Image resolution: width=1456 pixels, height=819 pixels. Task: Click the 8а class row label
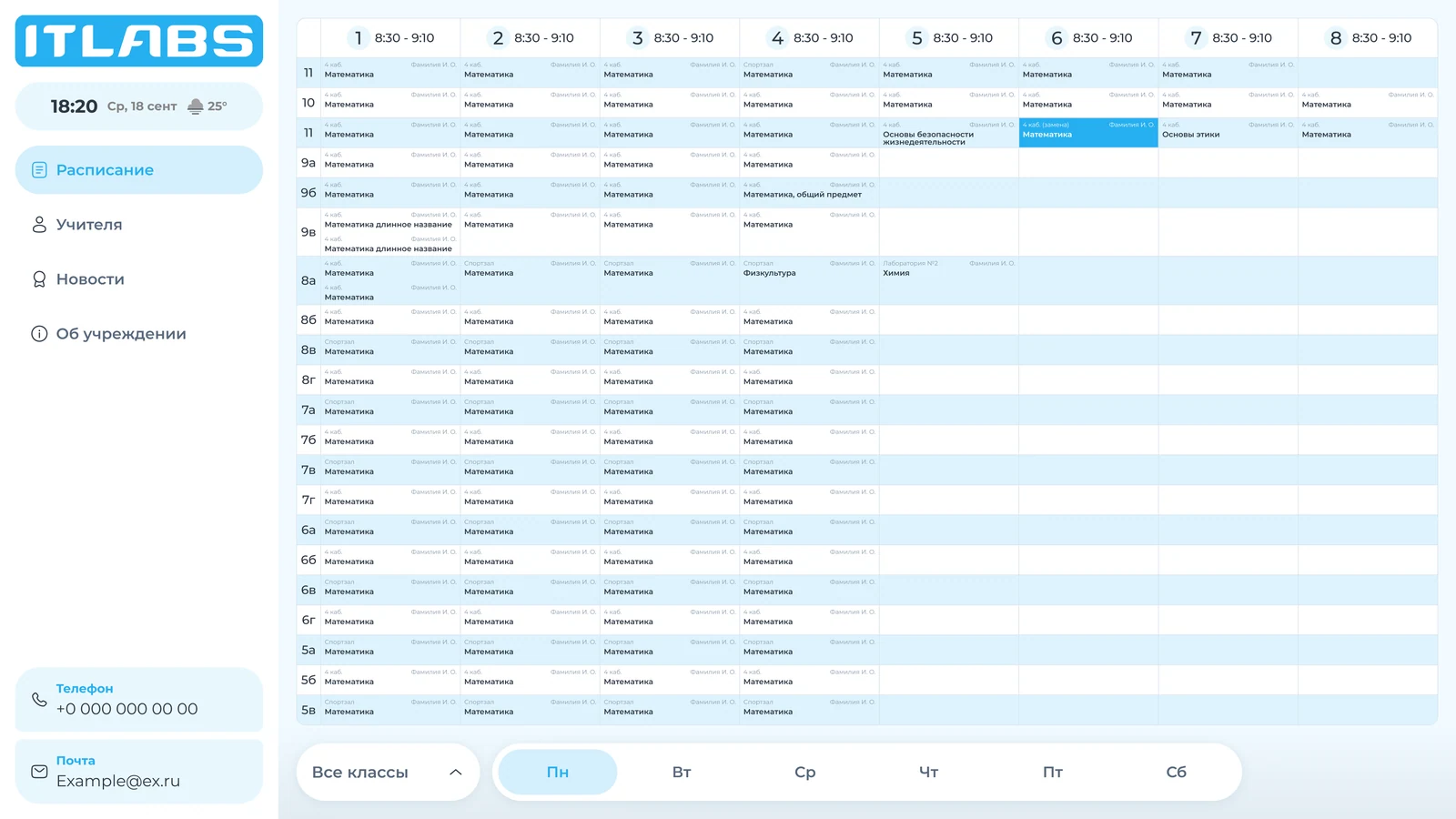coord(308,280)
